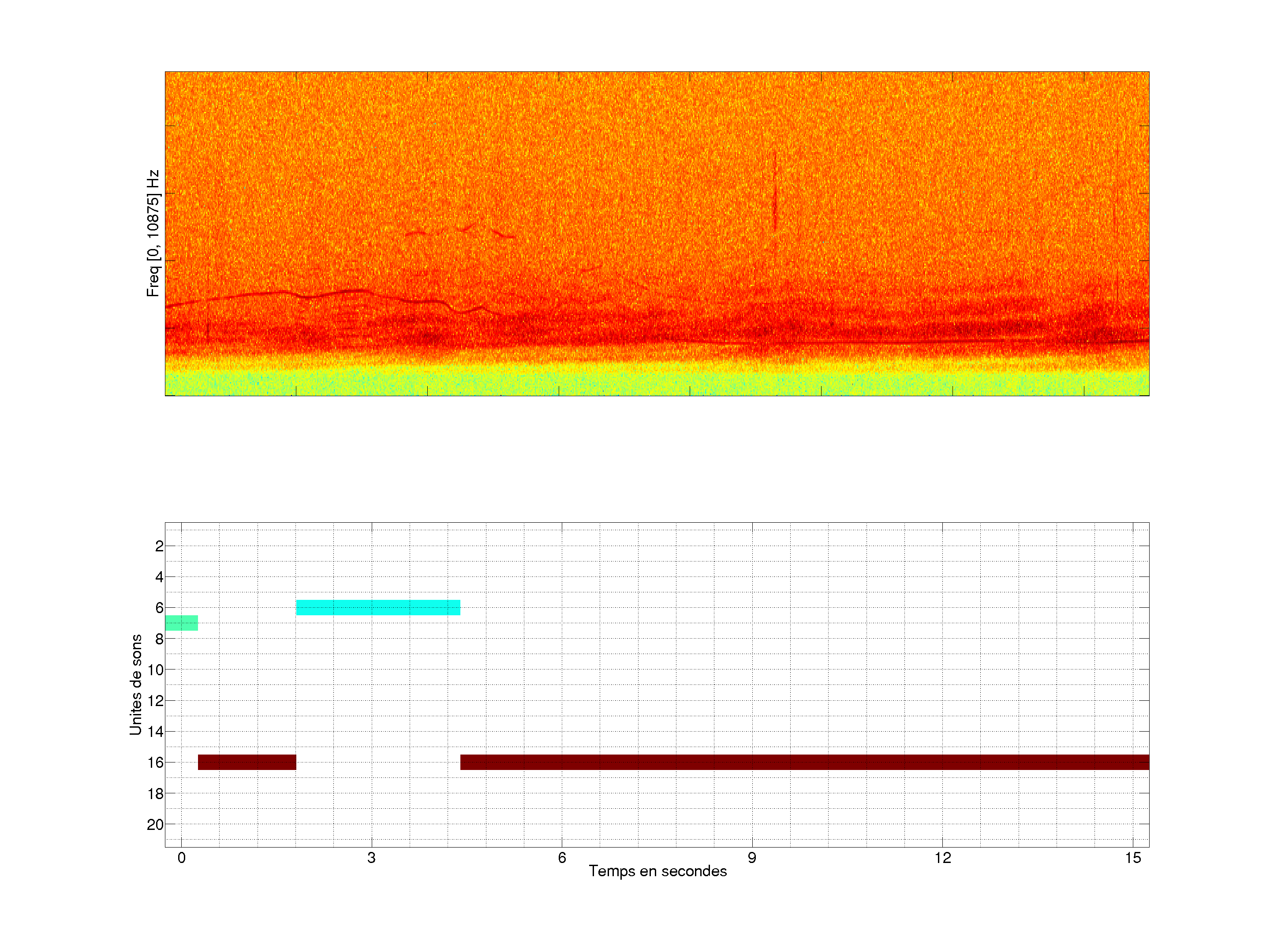Click the y-axis tick label 20
Viewport: 1270px width, 952px height.
pyautogui.click(x=155, y=825)
